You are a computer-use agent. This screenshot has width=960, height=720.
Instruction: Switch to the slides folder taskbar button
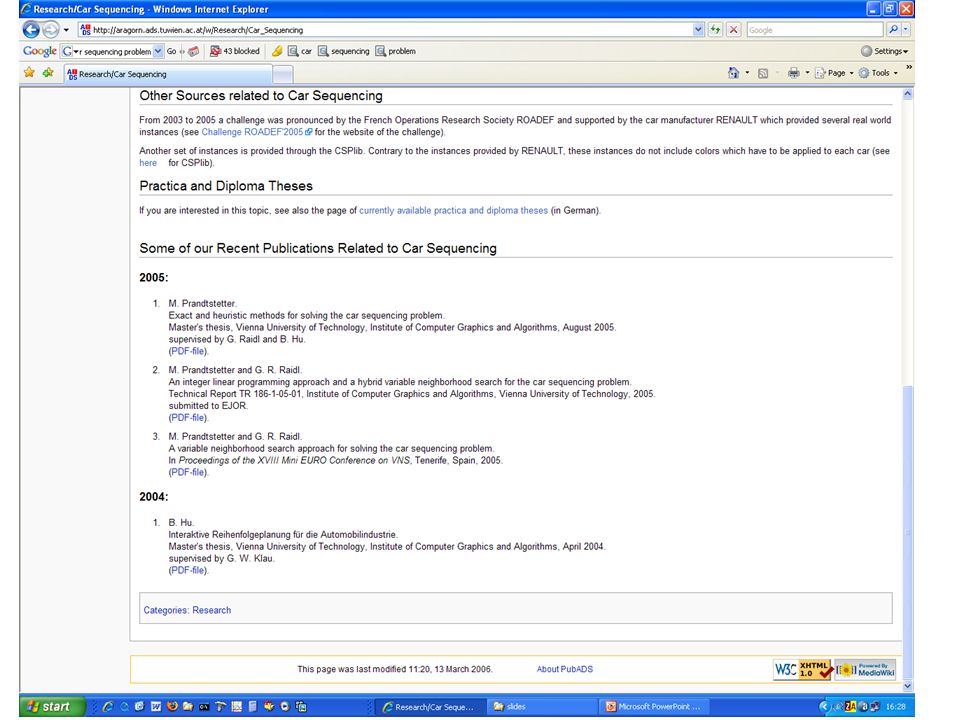coord(542,707)
